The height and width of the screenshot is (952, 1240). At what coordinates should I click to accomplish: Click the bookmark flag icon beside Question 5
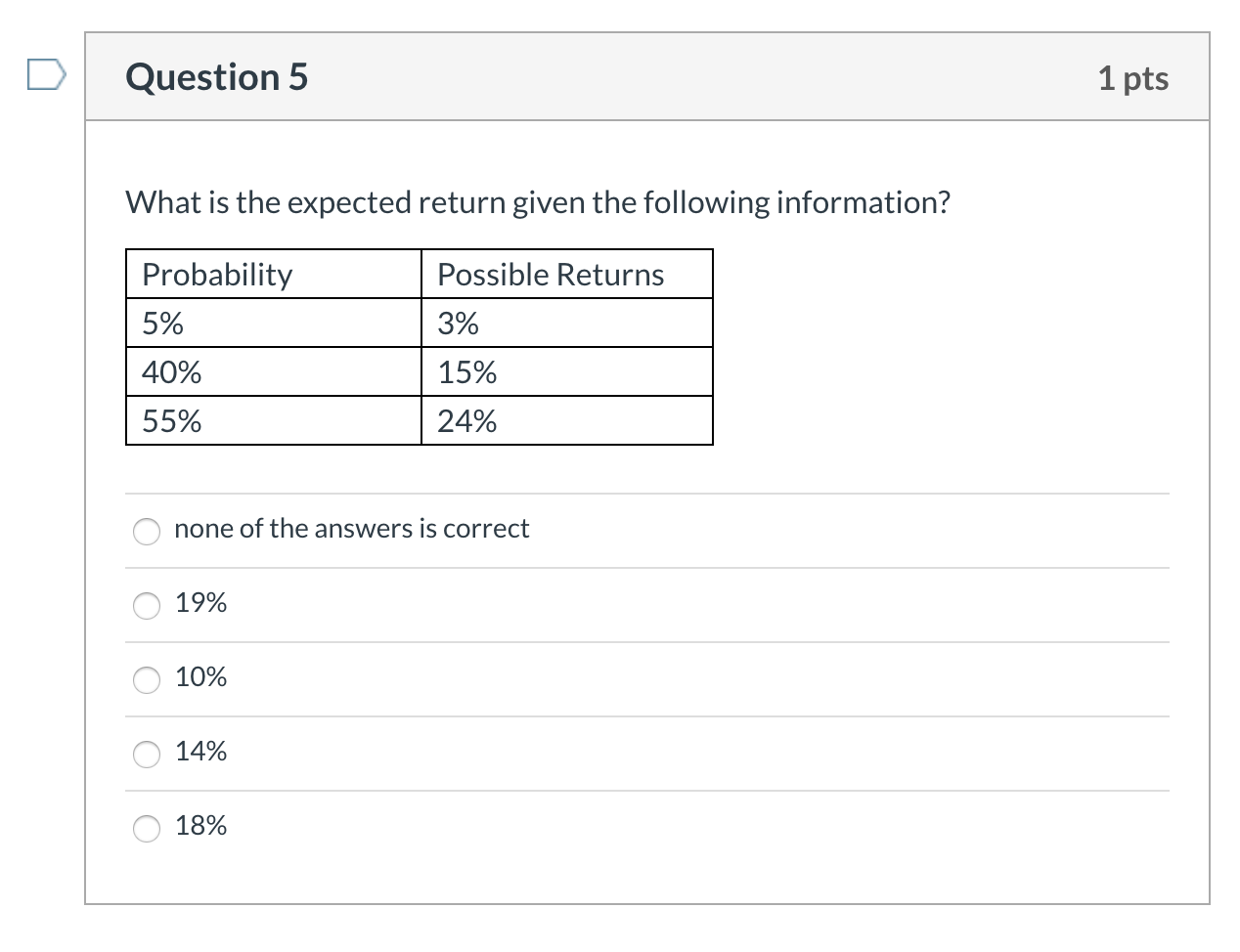[x=46, y=73]
